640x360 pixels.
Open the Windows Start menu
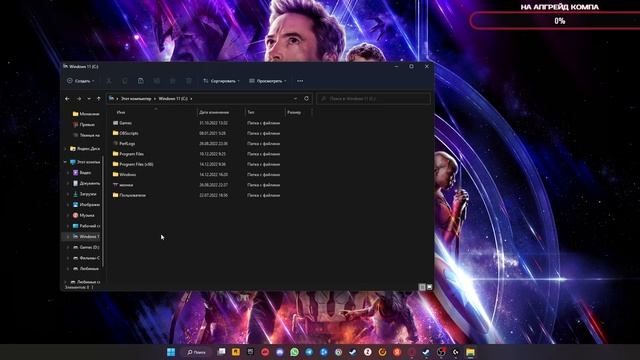pos(171,352)
